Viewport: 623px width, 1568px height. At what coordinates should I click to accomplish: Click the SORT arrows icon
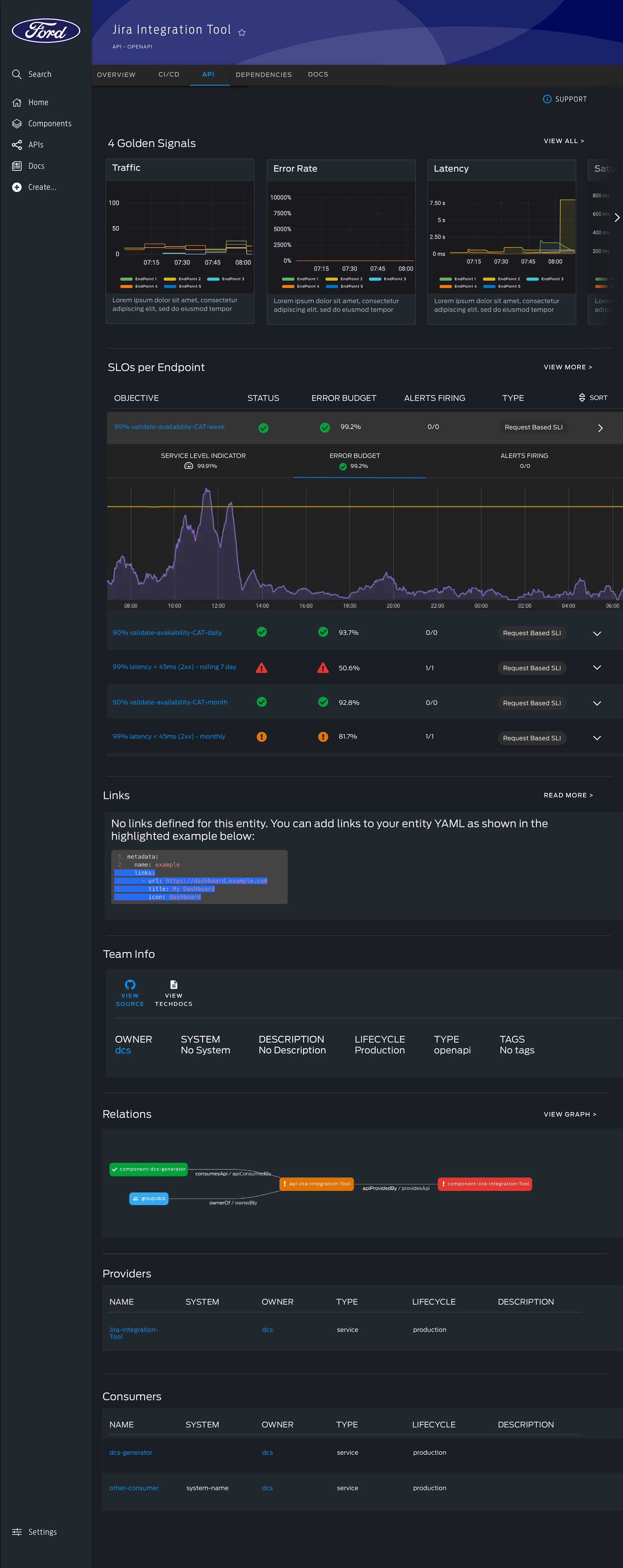[x=581, y=398]
